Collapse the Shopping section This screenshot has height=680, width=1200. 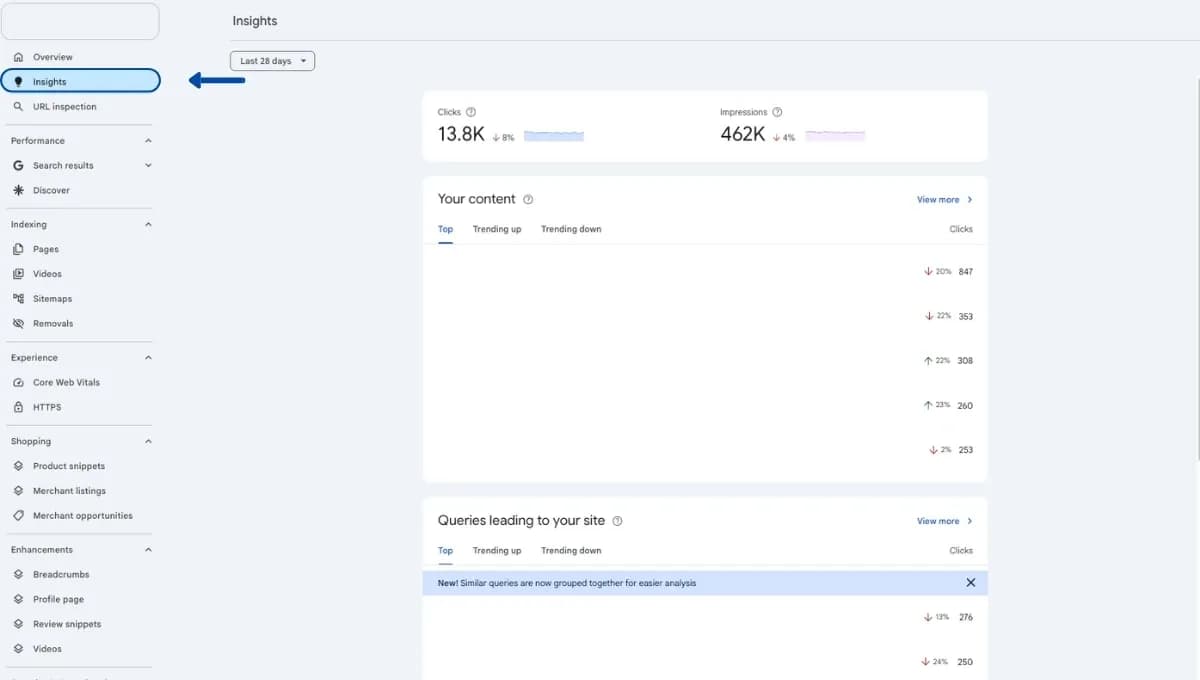pyautogui.click(x=148, y=441)
